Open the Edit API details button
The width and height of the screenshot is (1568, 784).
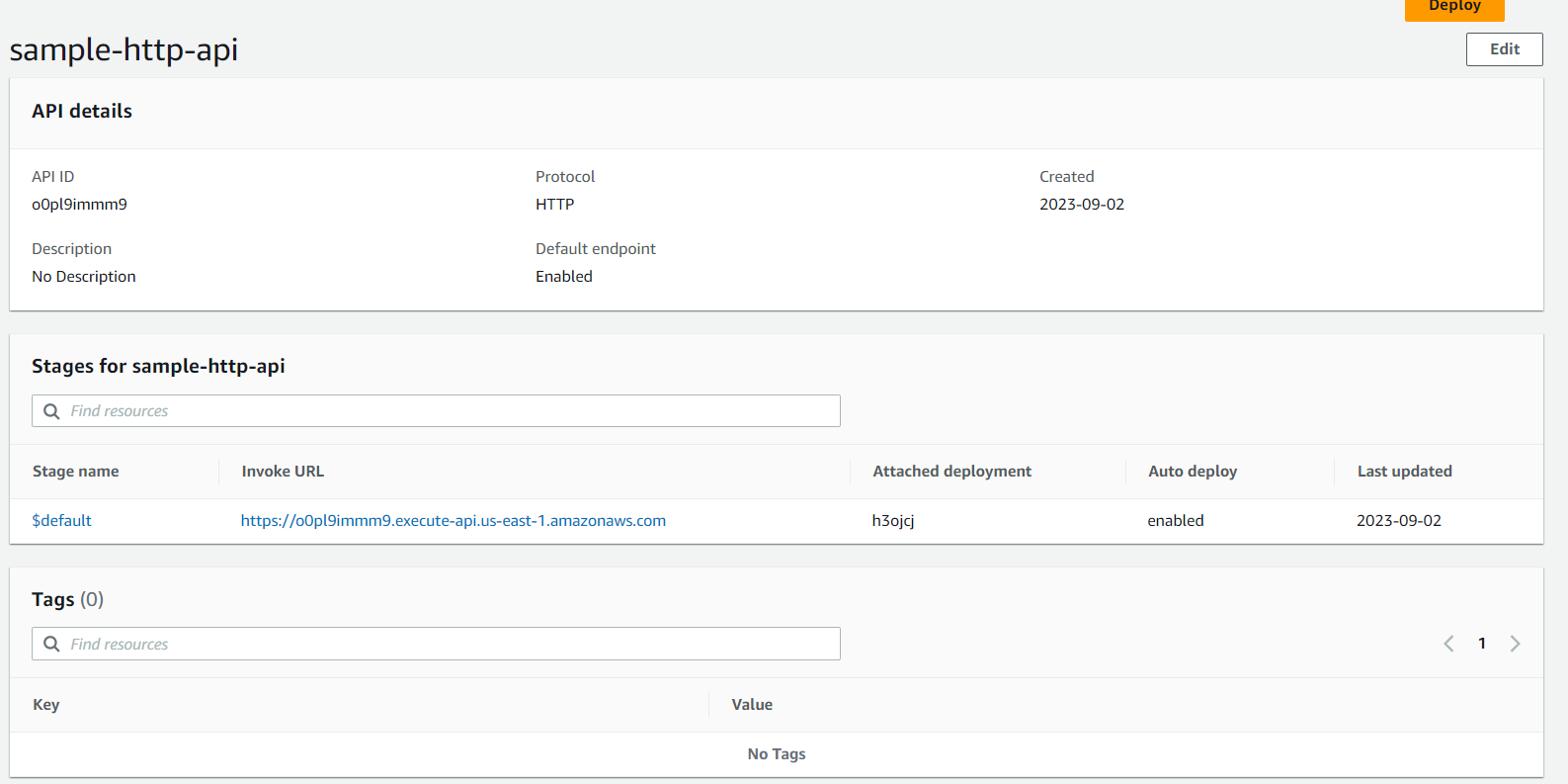[x=1504, y=49]
